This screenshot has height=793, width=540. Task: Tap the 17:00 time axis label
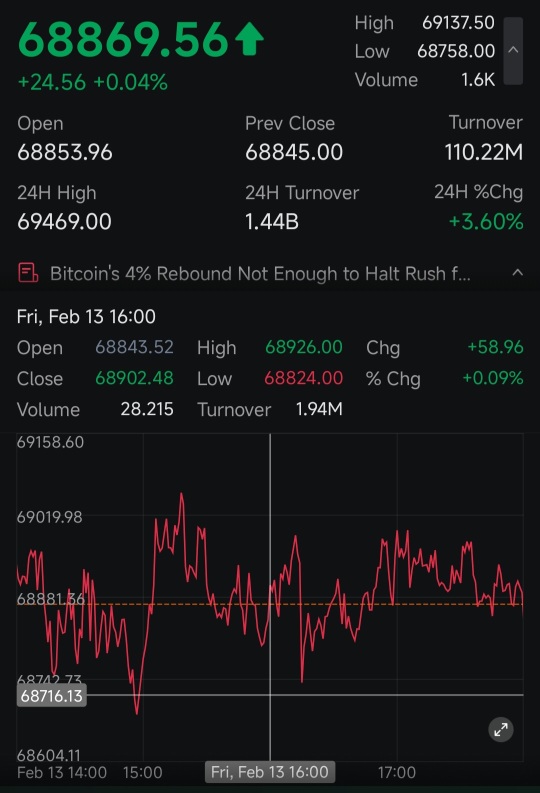pos(396,772)
